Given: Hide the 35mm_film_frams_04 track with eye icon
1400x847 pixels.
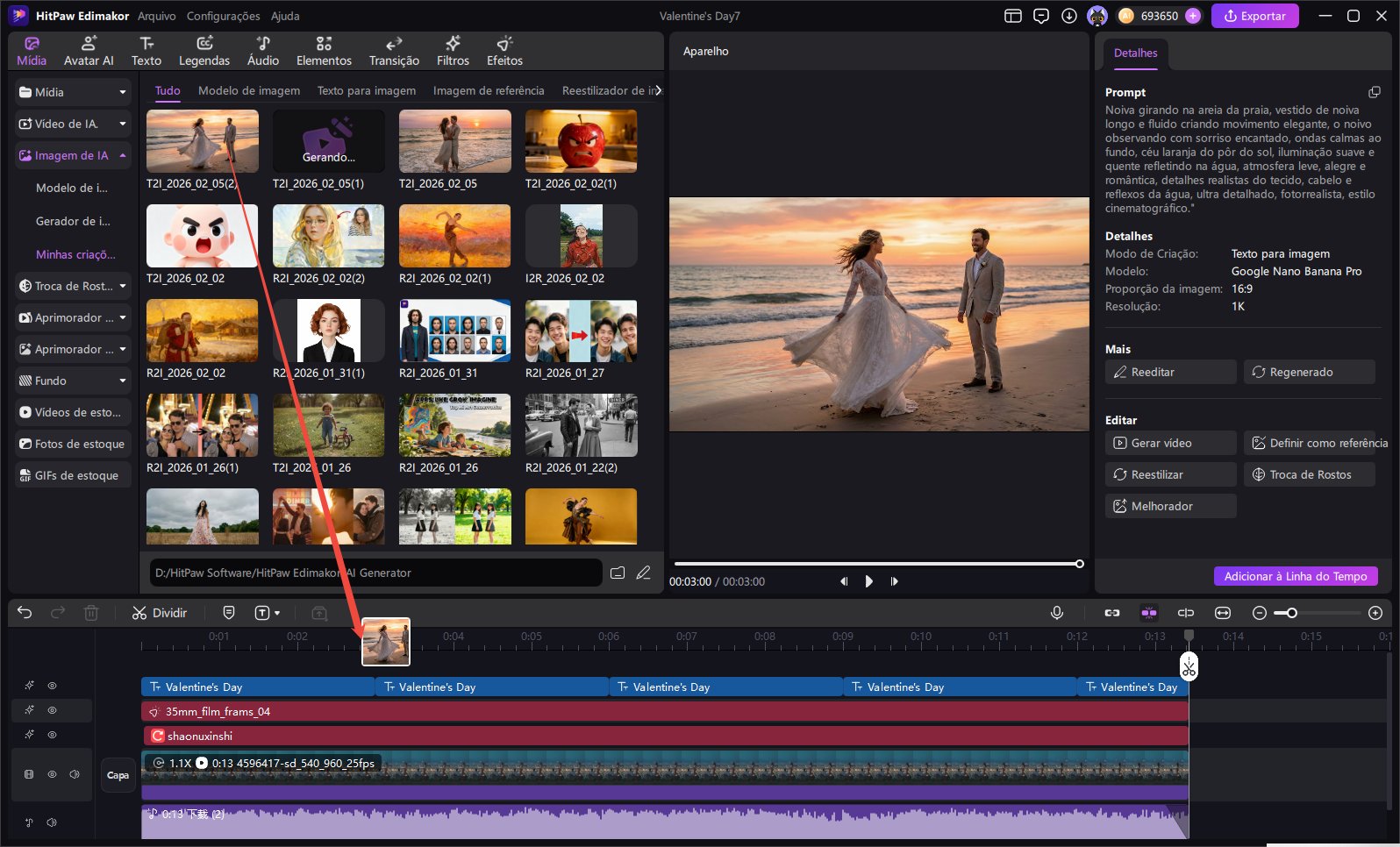Looking at the screenshot, I should (x=52, y=710).
